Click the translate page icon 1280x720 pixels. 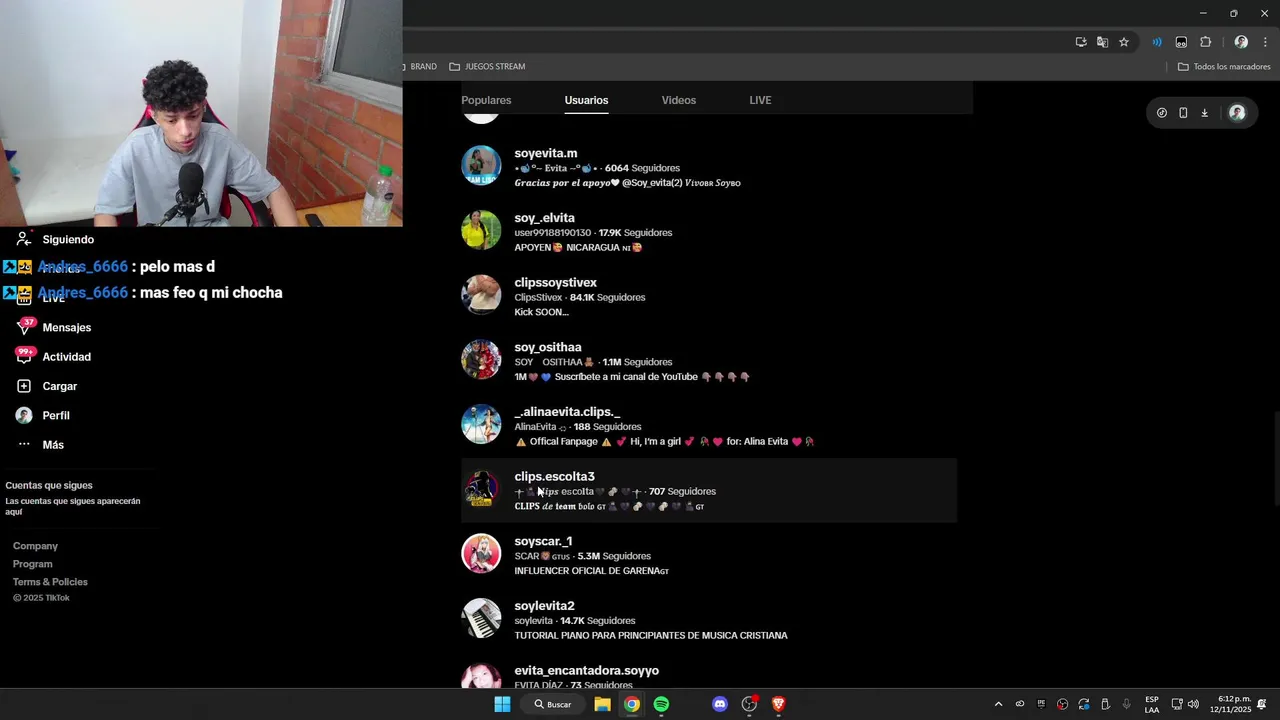pos(1102,42)
